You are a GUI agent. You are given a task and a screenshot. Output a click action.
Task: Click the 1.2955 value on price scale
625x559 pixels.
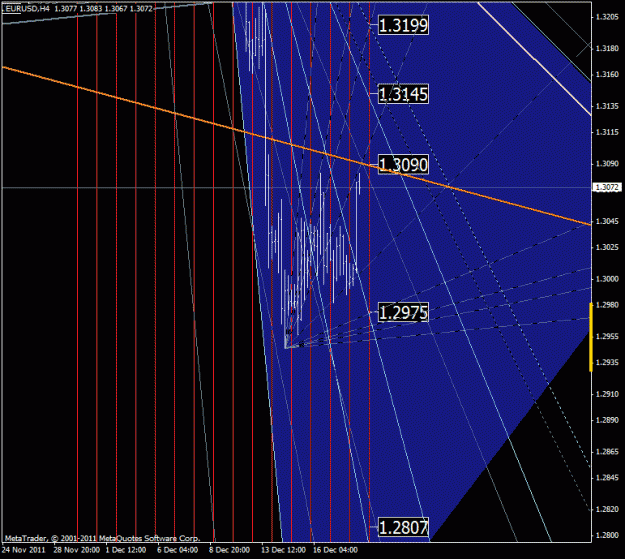pos(607,336)
